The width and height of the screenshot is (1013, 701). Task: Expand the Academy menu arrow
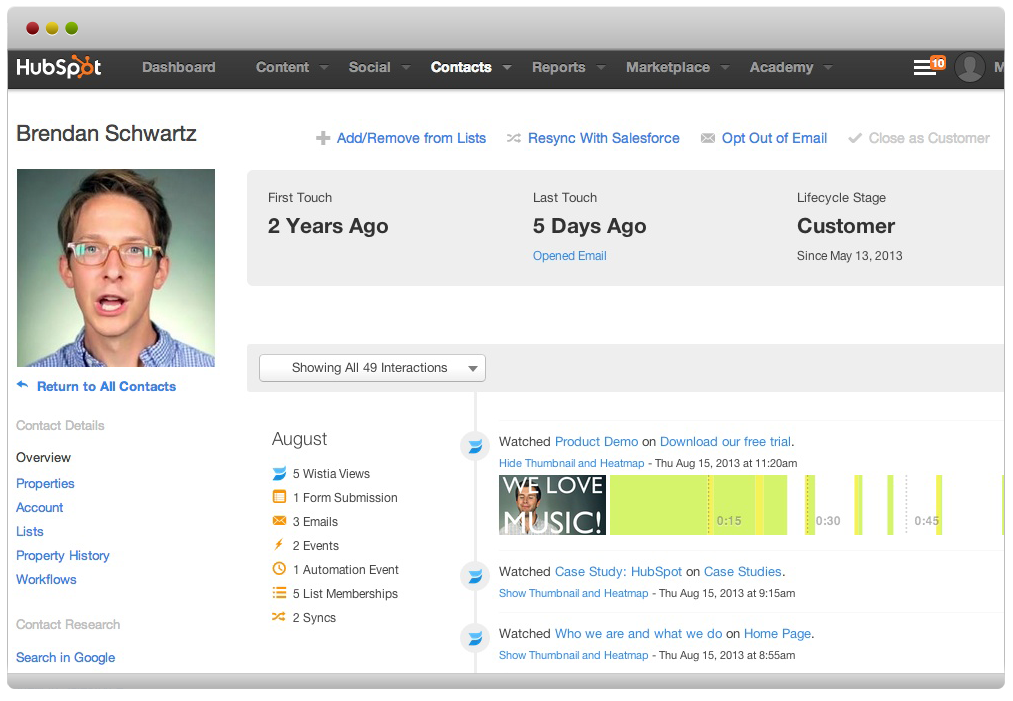click(828, 67)
